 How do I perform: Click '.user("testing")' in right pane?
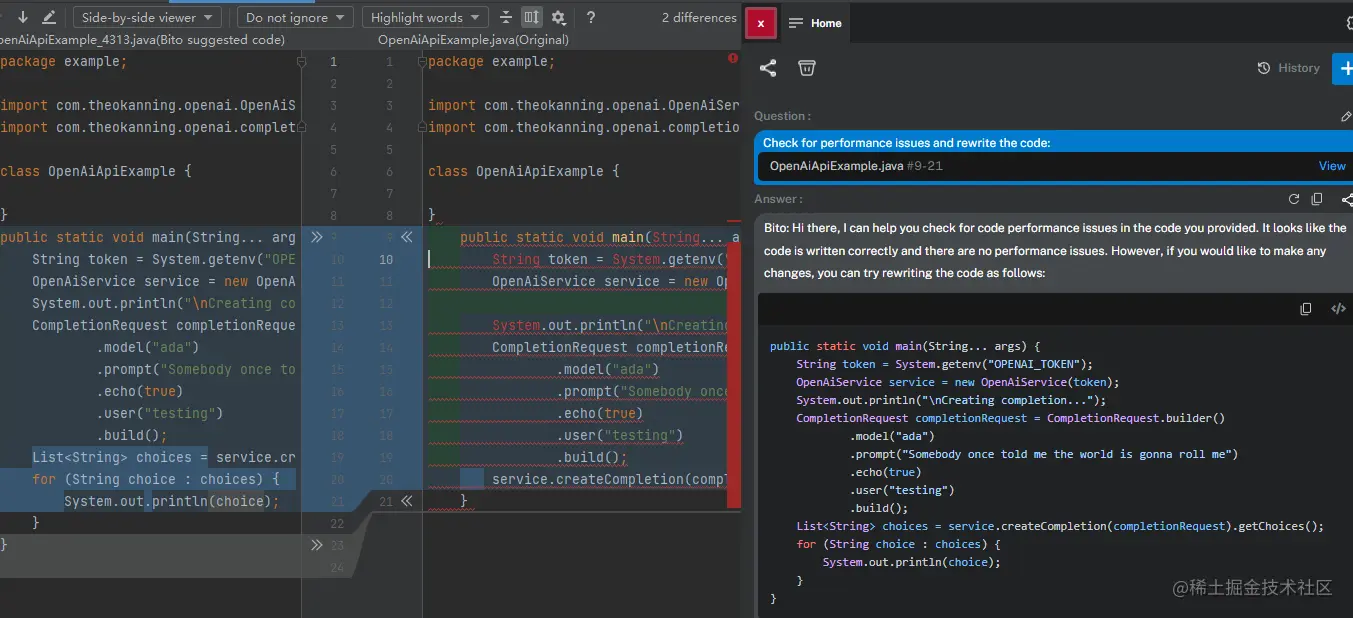click(x=620, y=435)
